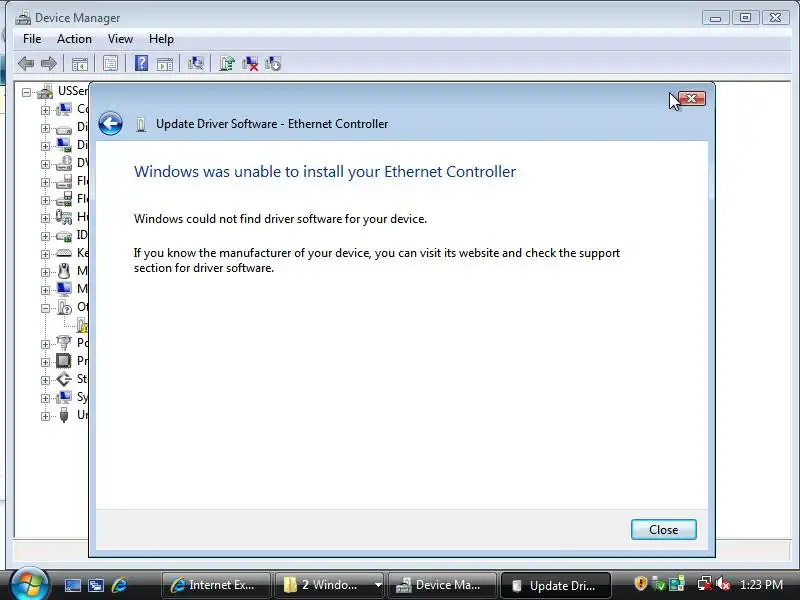The width and height of the screenshot is (800, 600).
Task: Expand the Processors node
Action: coord(45,362)
